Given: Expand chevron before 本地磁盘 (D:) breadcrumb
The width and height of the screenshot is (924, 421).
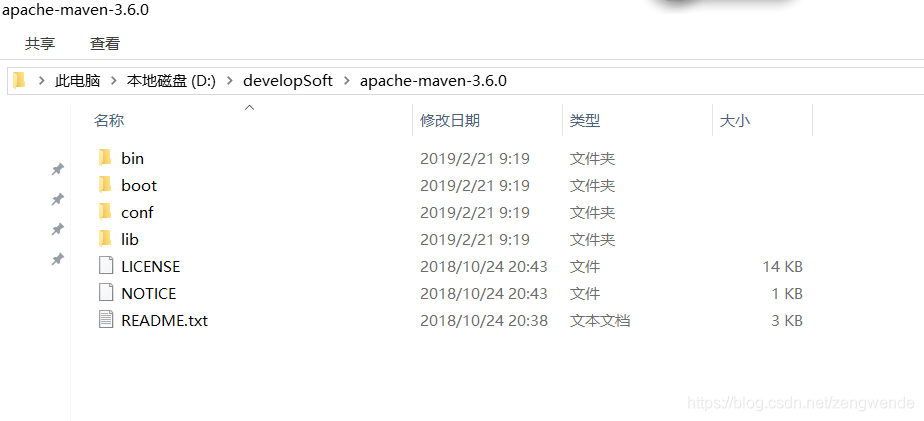Looking at the screenshot, I should point(113,81).
